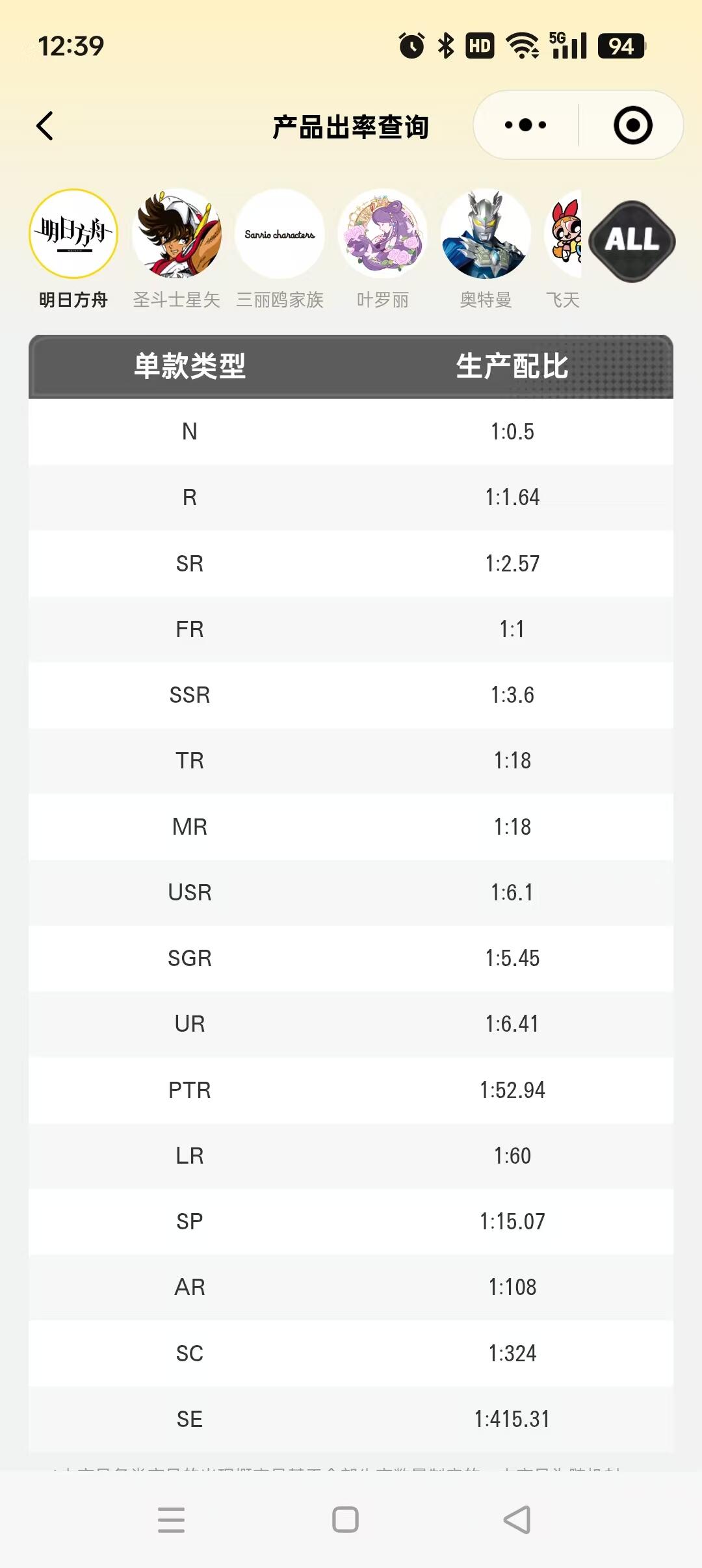Tap the 三丽鸥家族 label text

[x=279, y=300]
